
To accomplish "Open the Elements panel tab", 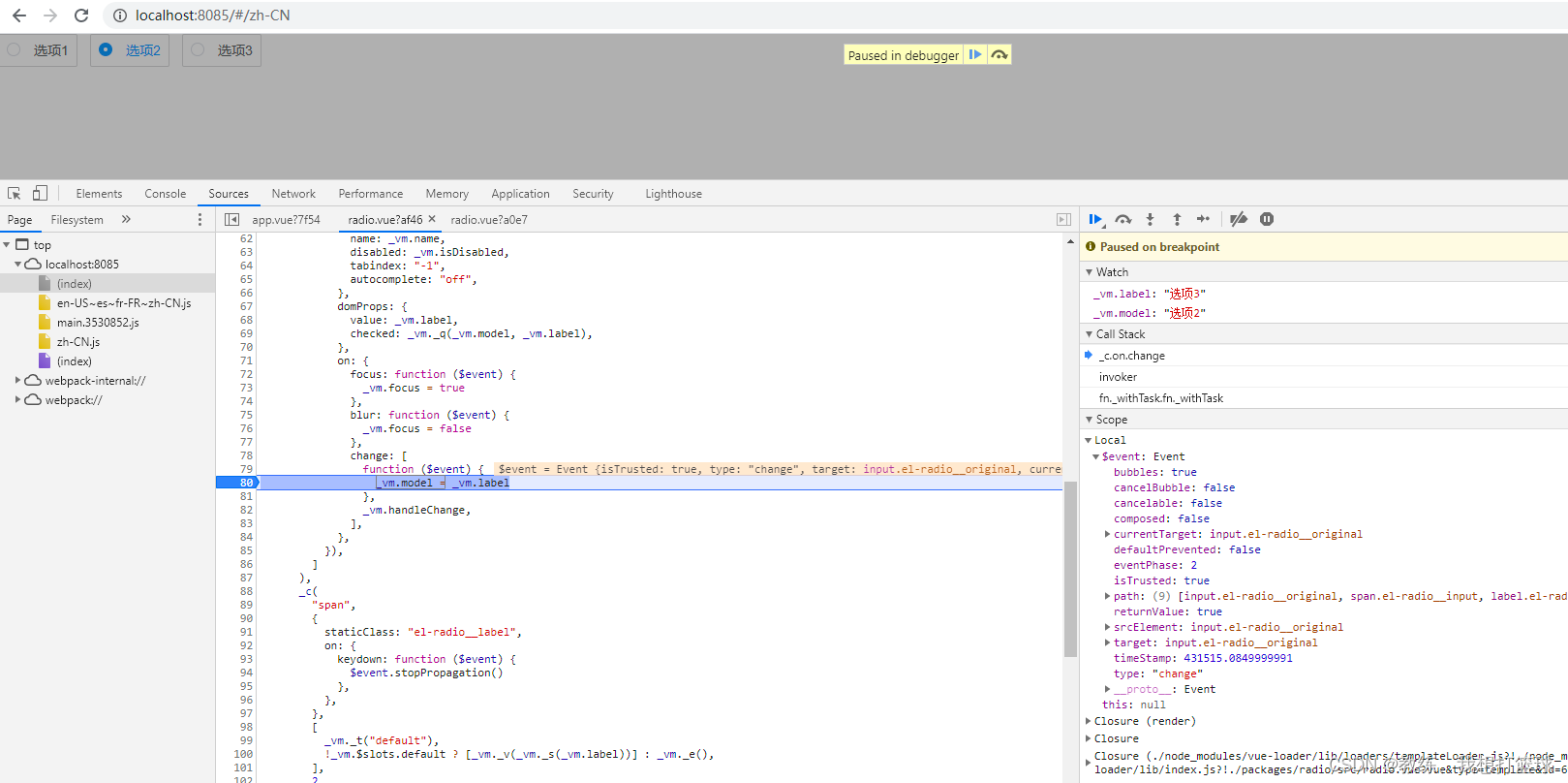I will [99, 194].
